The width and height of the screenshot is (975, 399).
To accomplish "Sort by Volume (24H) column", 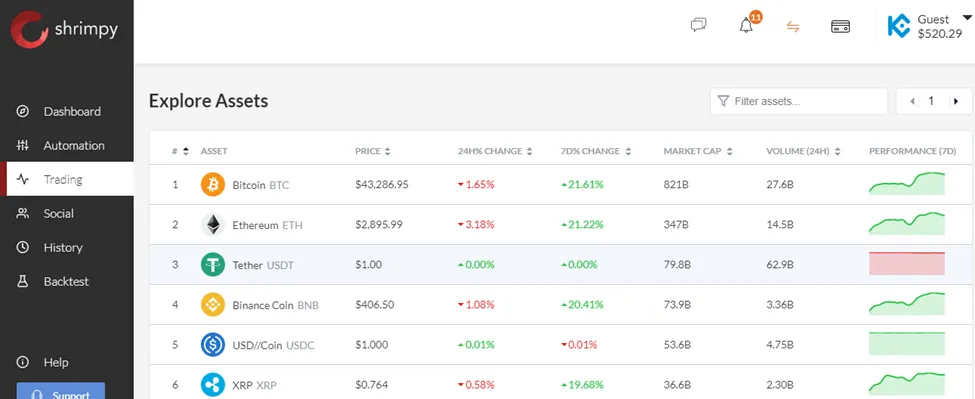I will (x=804, y=151).
